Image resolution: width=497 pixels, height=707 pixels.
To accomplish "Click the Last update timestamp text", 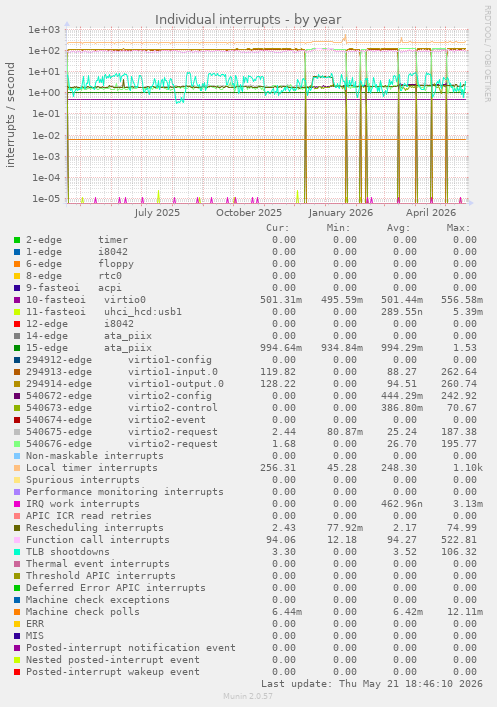I will pos(372,684).
